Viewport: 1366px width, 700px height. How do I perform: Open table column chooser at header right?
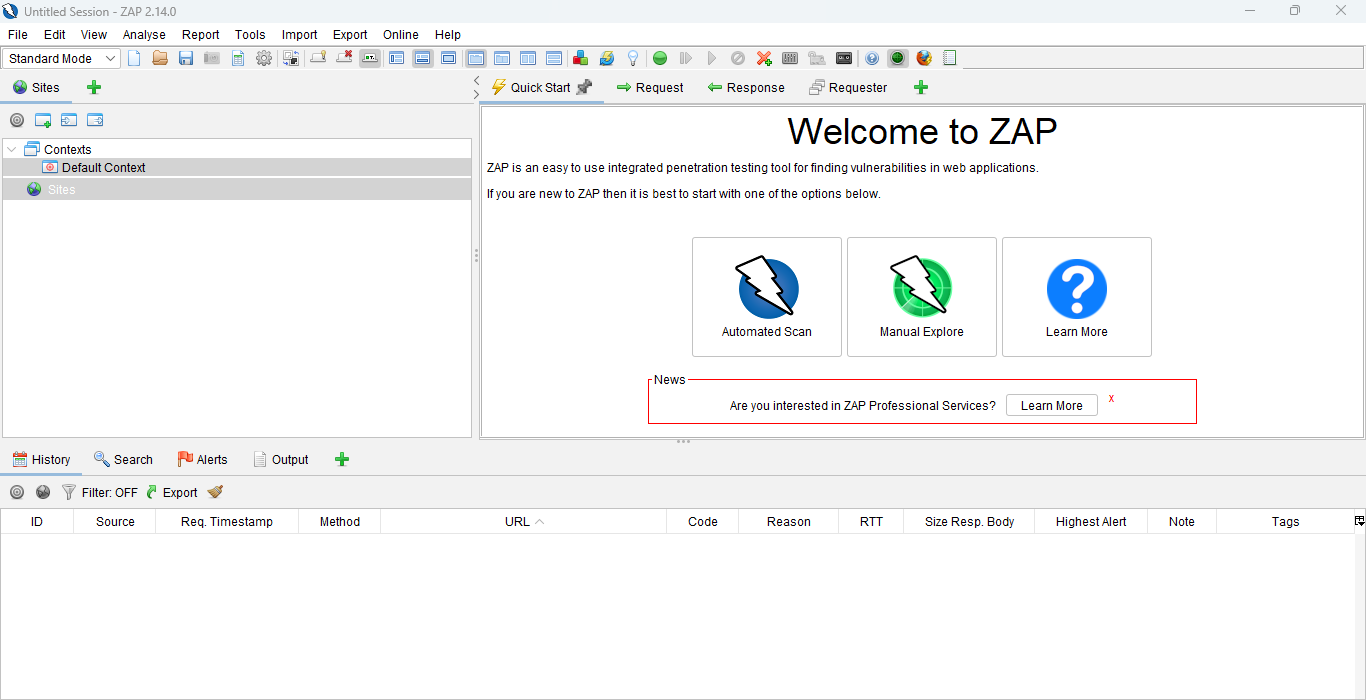(1359, 521)
